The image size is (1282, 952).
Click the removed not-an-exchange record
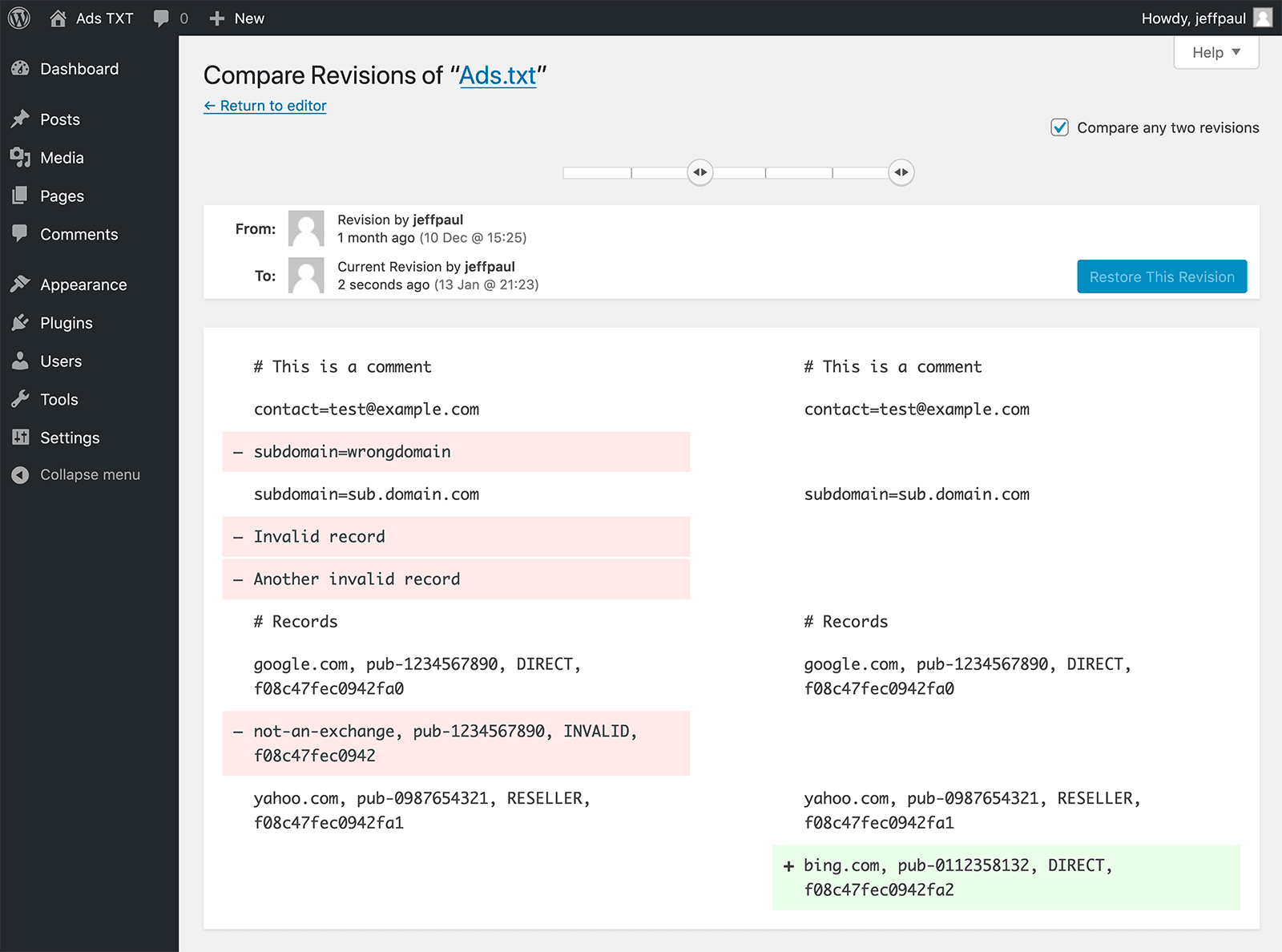(x=456, y=743)
